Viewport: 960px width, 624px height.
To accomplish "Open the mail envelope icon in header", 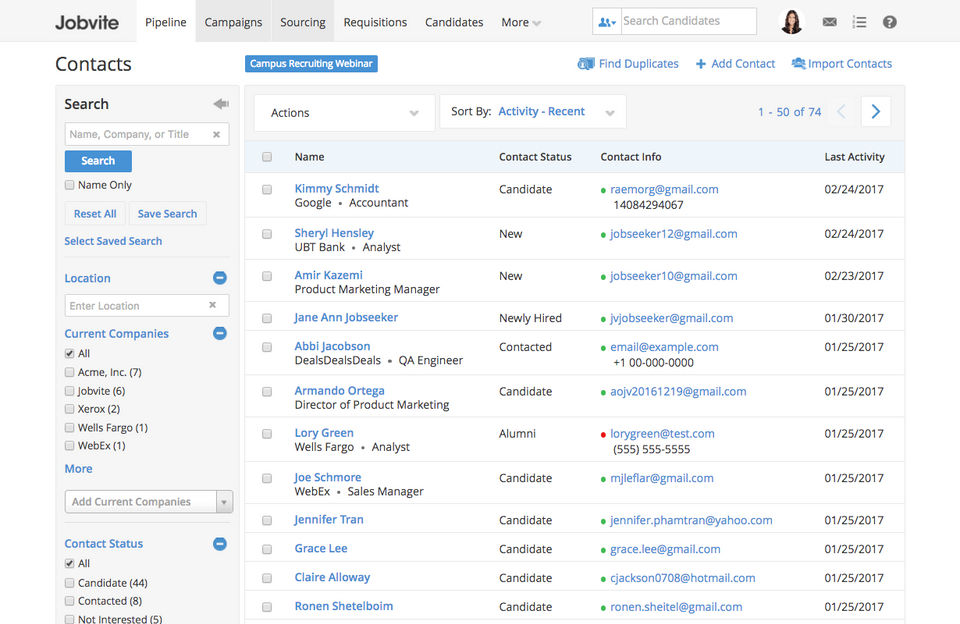I will (x=829, y=22).
